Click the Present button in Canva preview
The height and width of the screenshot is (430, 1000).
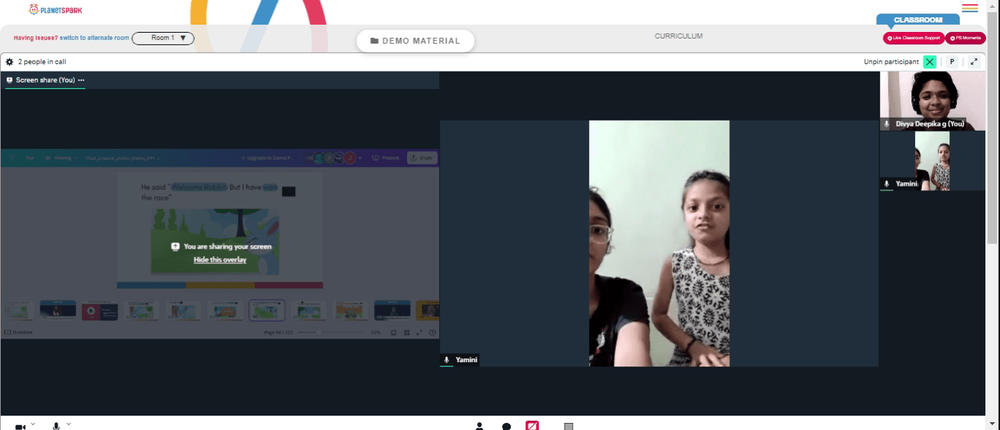pyautogui.click(x=386, y=158)
